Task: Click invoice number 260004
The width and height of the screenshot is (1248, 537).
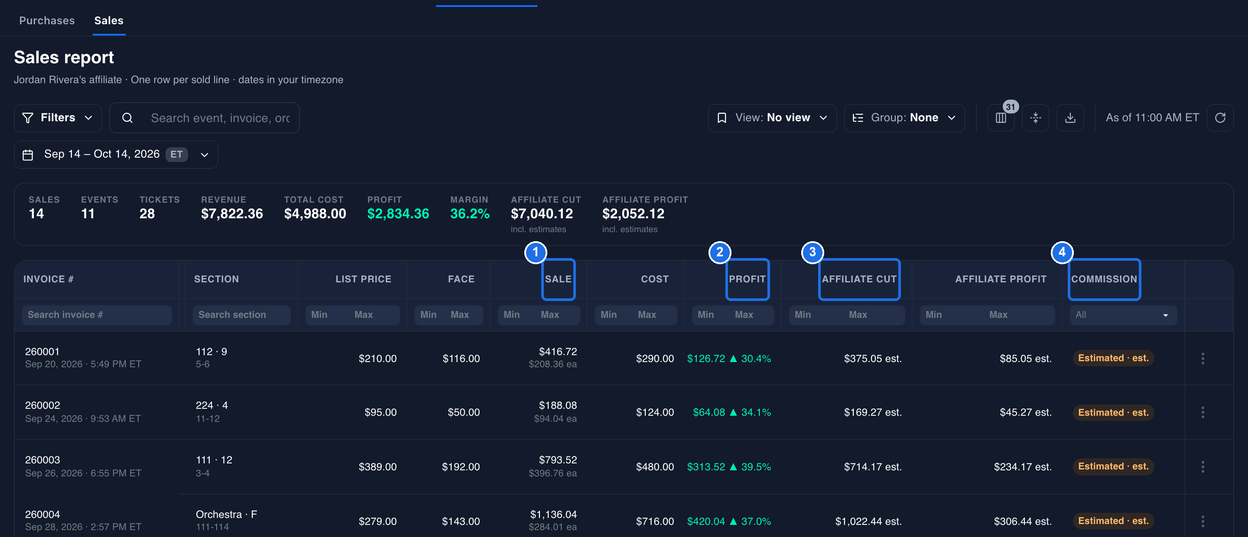Action: pyautogui.click(x=42, y=514)
